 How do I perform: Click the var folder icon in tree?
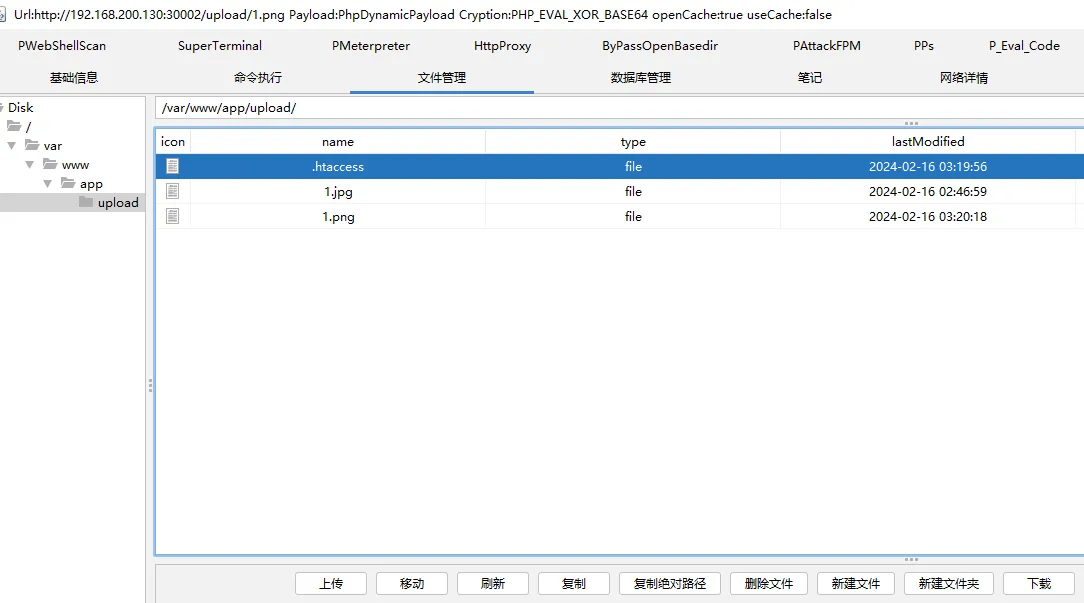tap(32, 146)
